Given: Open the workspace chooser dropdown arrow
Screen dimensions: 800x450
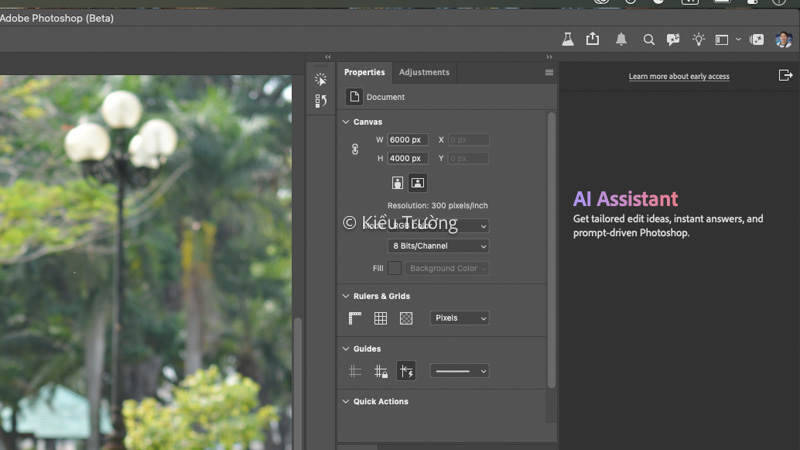Looking at the screenshot, I should pos(738,39).
